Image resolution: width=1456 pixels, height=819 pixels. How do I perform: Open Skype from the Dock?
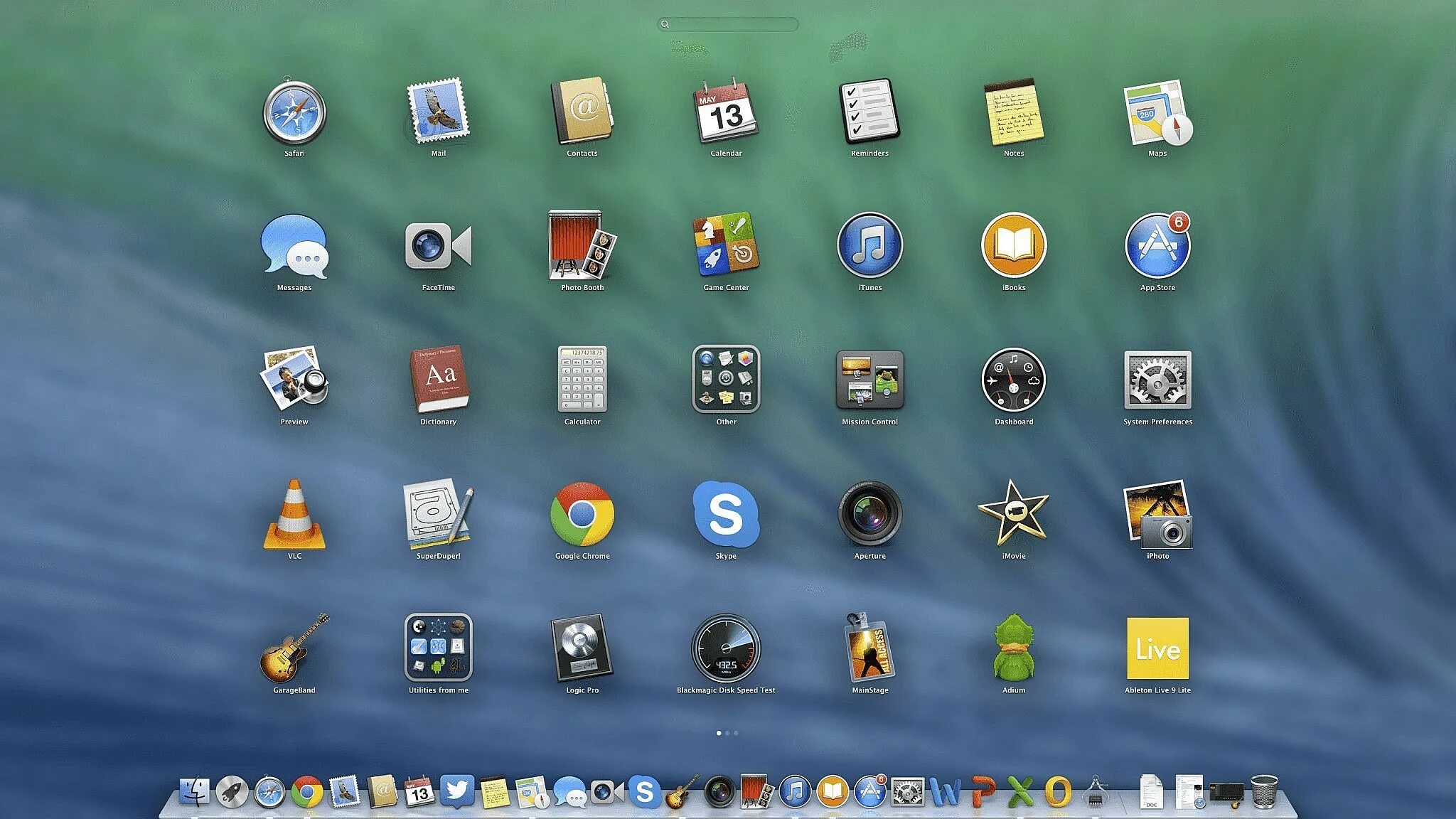click(x=645, y=792)
